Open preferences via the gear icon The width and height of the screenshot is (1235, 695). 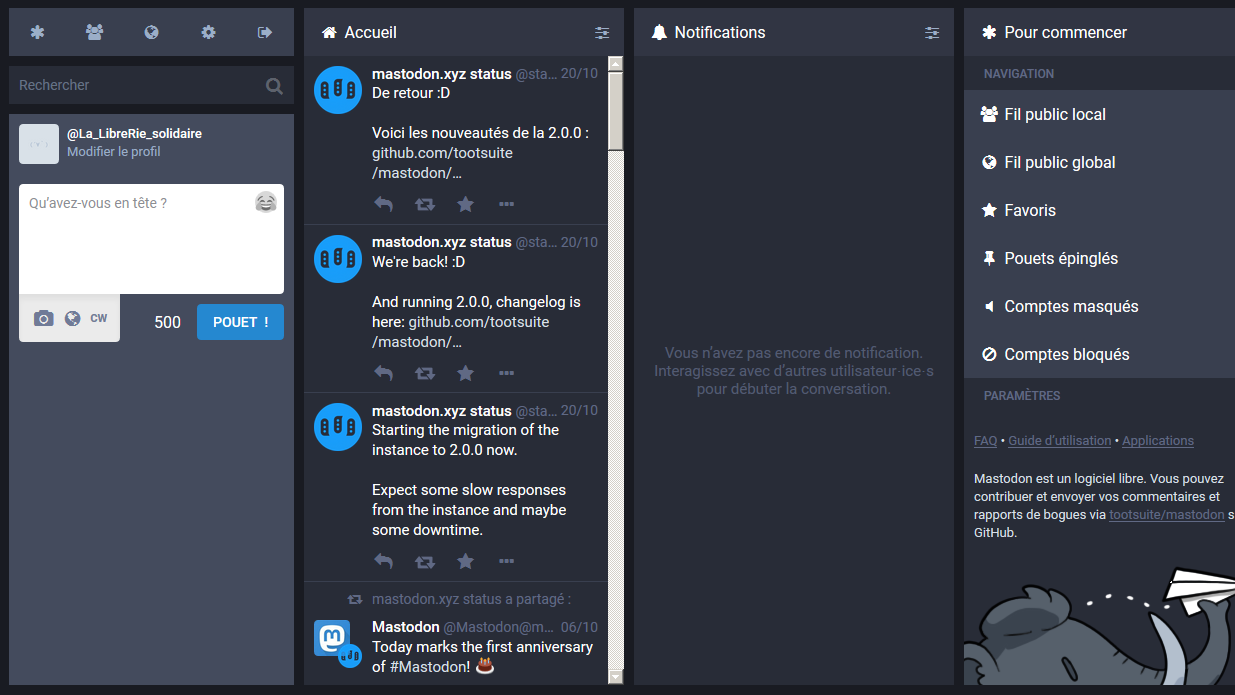208,32
